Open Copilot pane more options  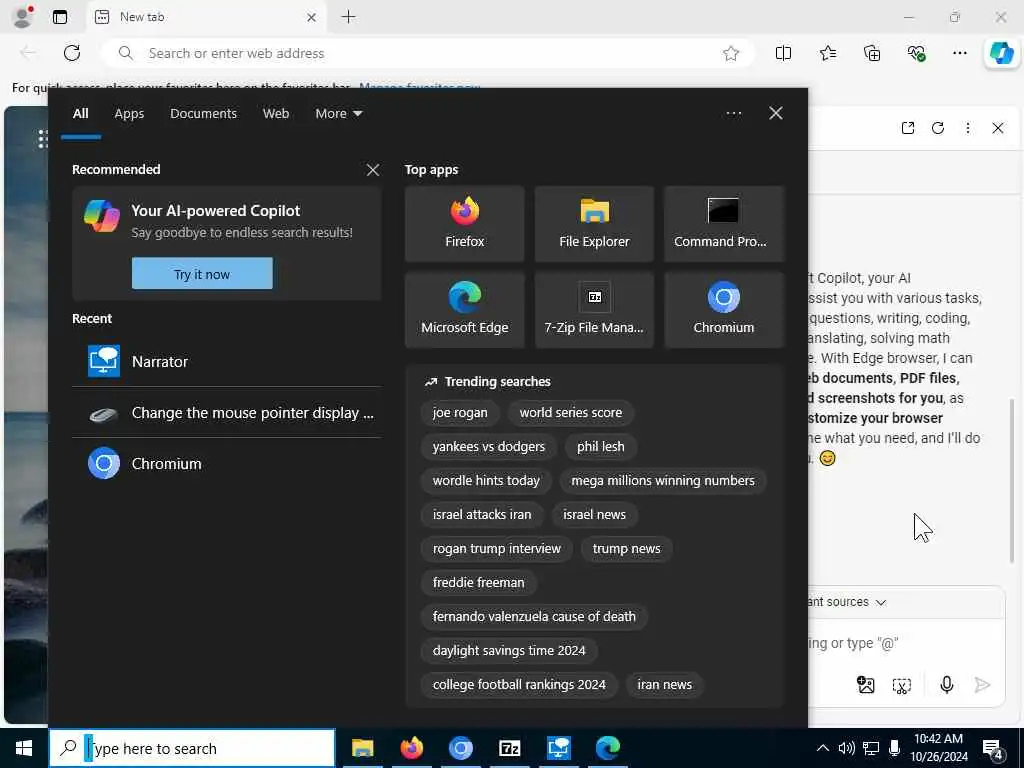(968, 128)
